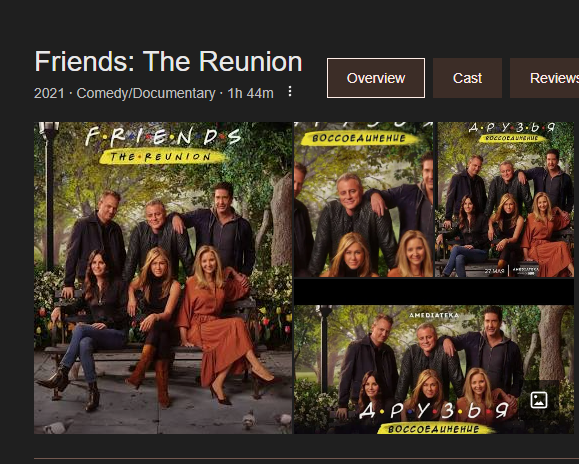Click the 1h 44m runtime text

250,93
